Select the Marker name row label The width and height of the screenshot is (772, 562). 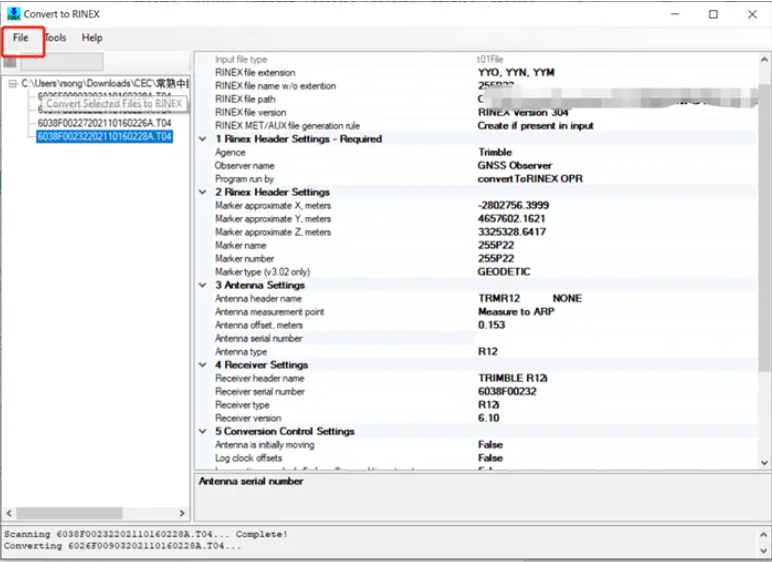pos(240,245)
